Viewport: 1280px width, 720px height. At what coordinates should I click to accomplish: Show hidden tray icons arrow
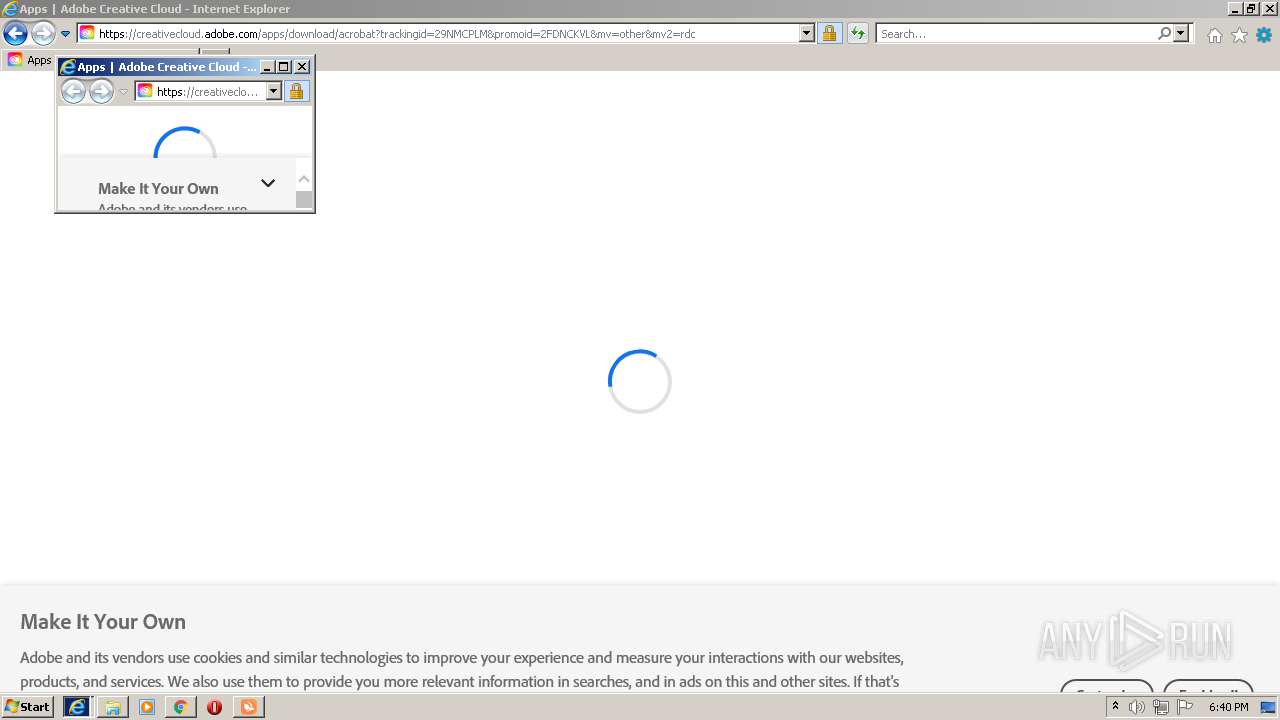coord(1115,707)
